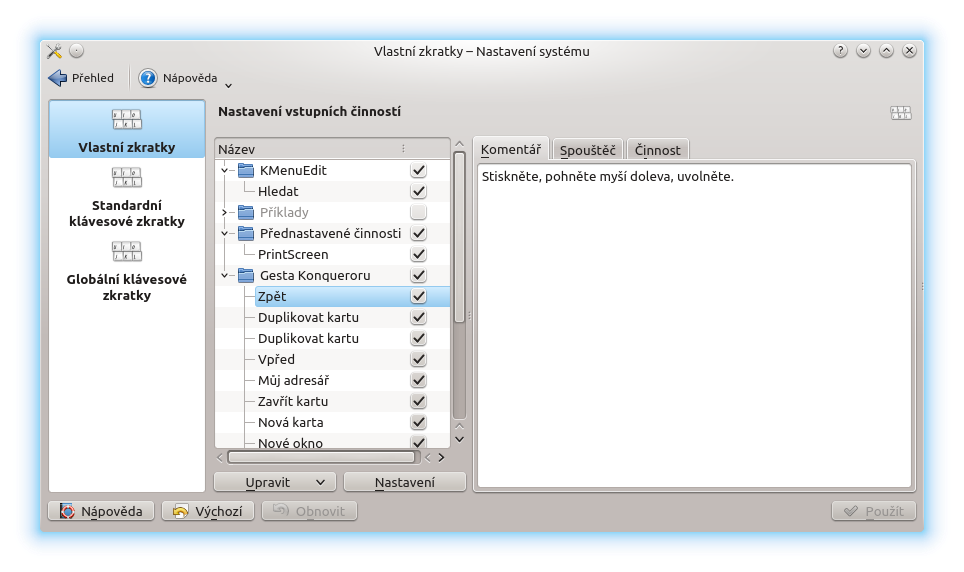Click the title bar question mark help button

tap(840, 51)
